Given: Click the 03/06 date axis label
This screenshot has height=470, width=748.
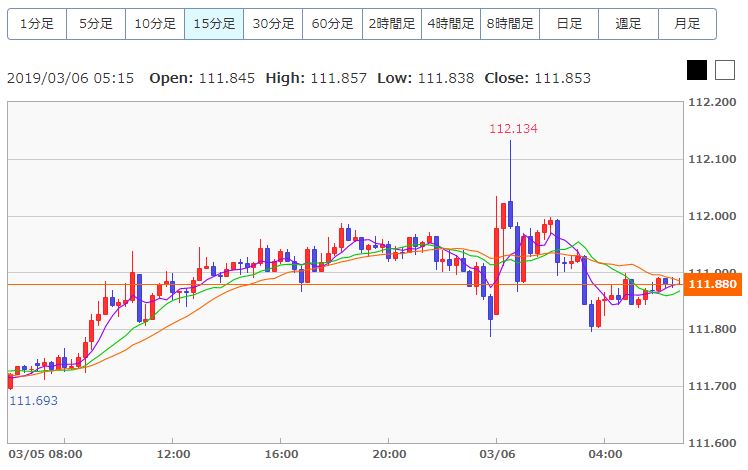Looking at the screenshot, I should click(x=496, y=453).
